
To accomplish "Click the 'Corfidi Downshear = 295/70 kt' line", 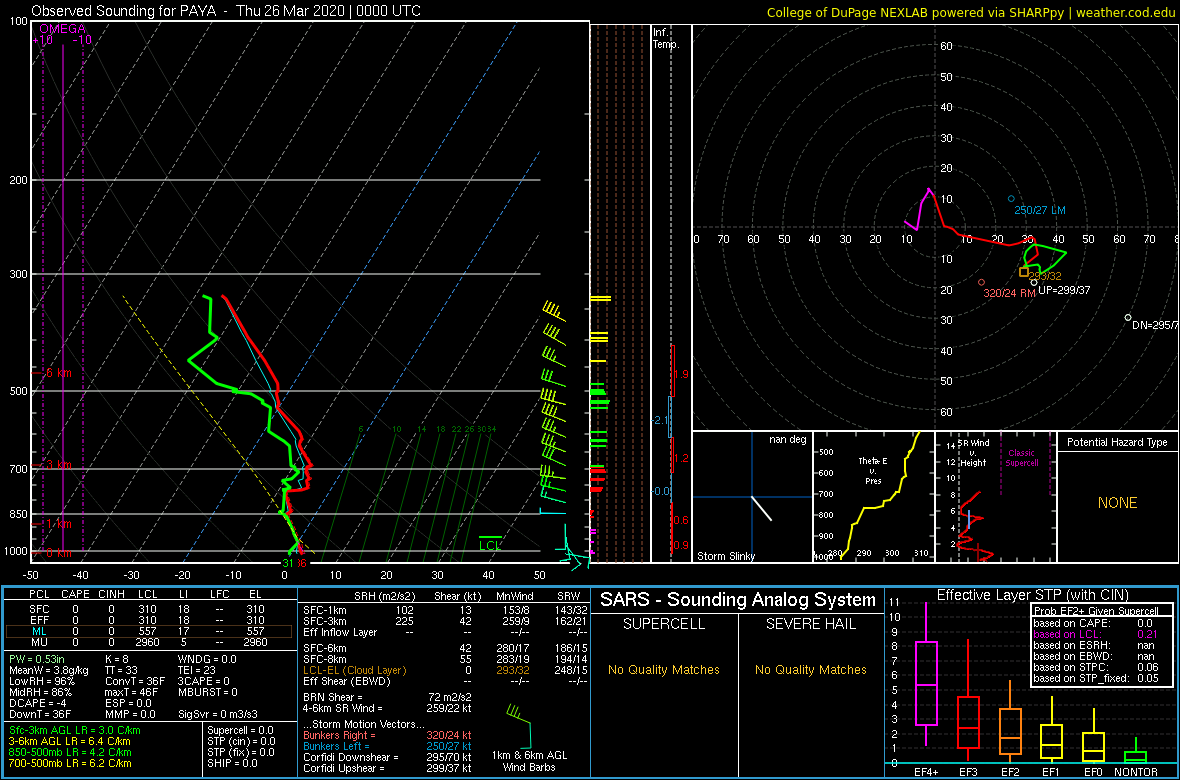I will (388, 757).
